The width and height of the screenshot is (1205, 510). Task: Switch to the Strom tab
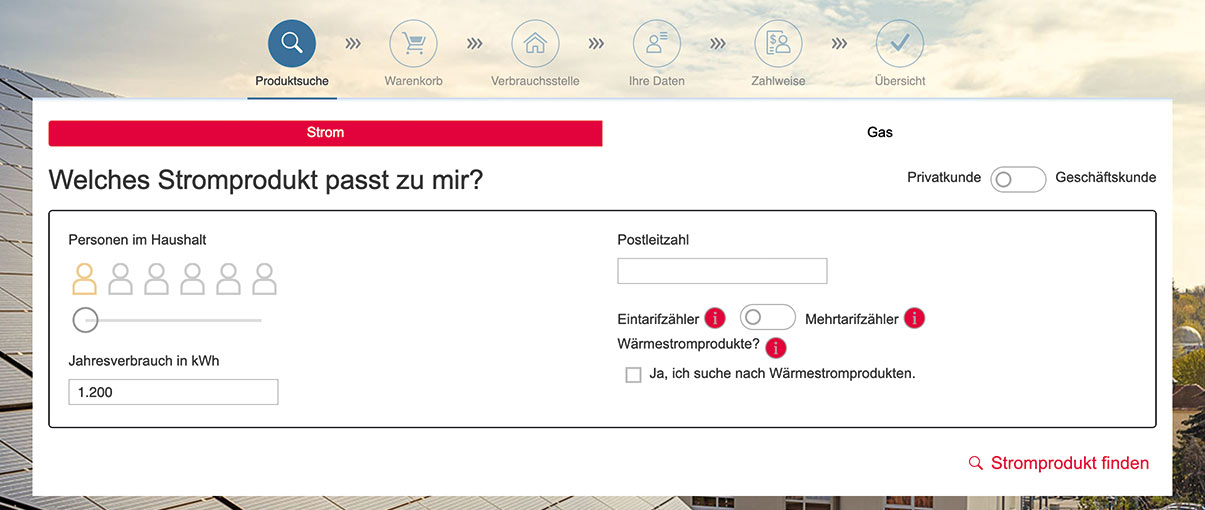325,133
